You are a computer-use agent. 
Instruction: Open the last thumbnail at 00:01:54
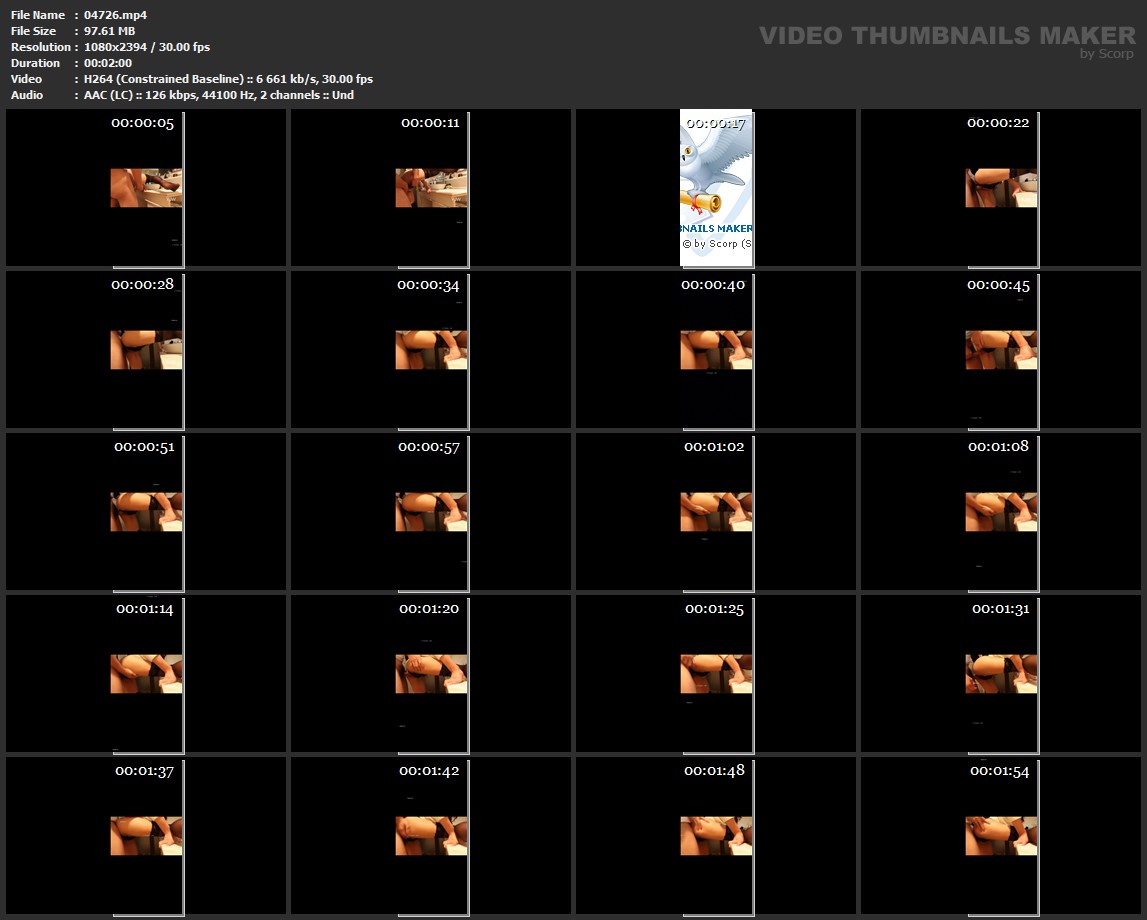(1001, 836)
